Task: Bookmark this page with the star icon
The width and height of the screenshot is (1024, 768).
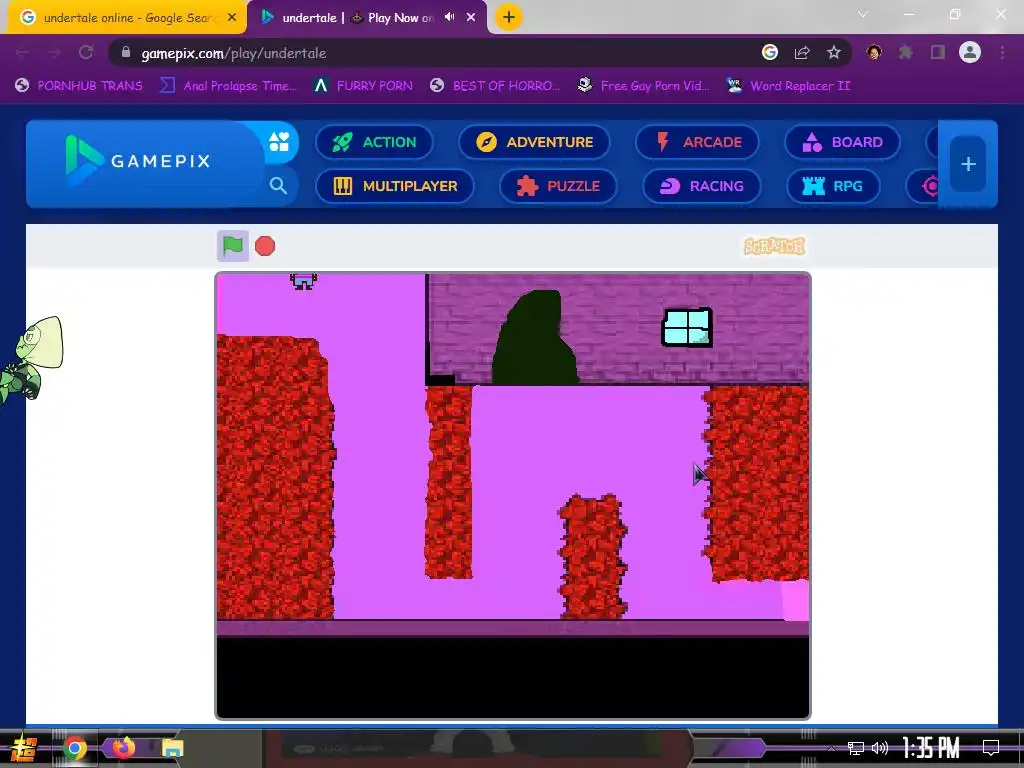Action: pos(834,52)
